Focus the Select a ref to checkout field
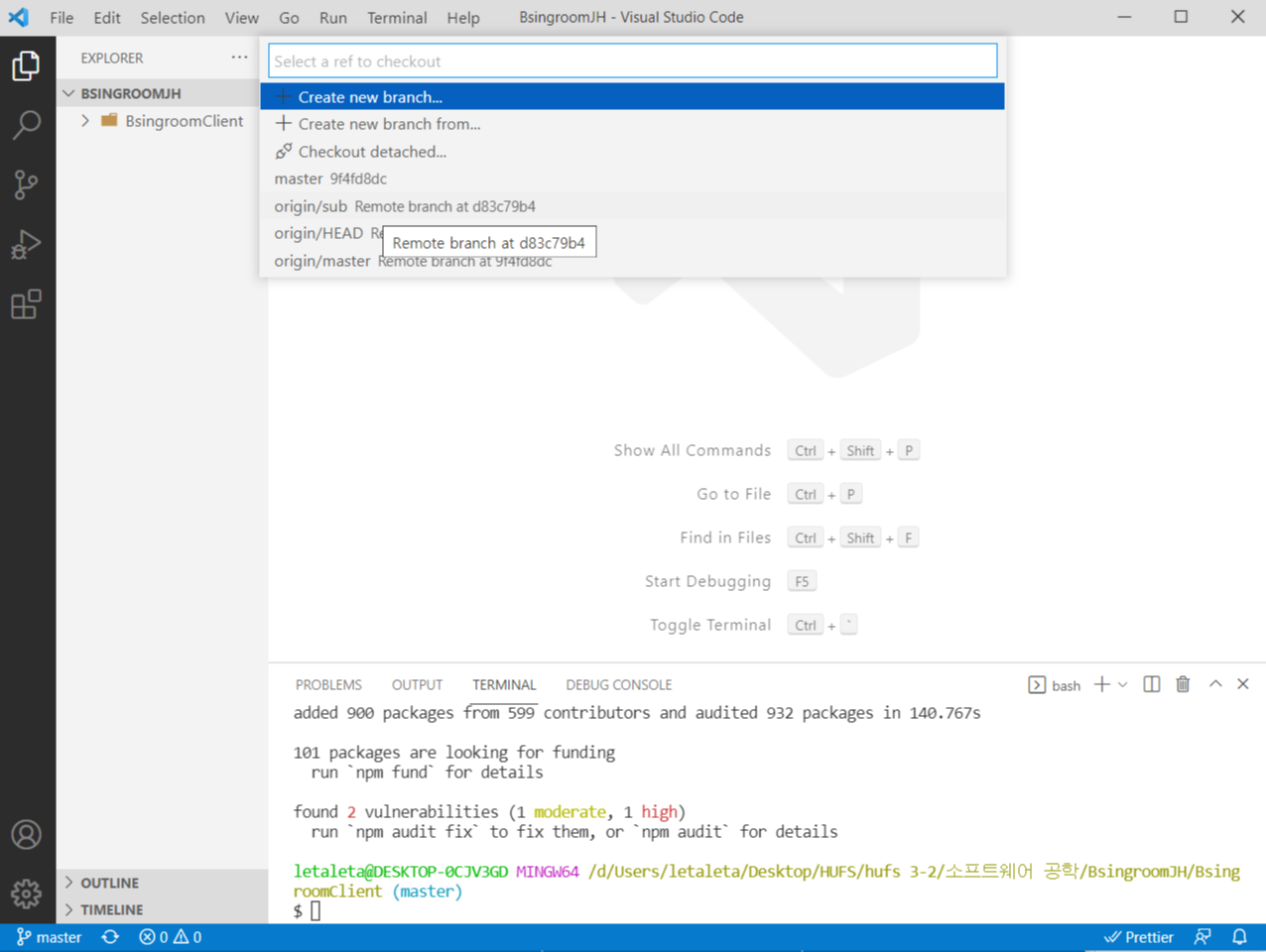Viewport: 1266px width, 952px height. point(632,61)
